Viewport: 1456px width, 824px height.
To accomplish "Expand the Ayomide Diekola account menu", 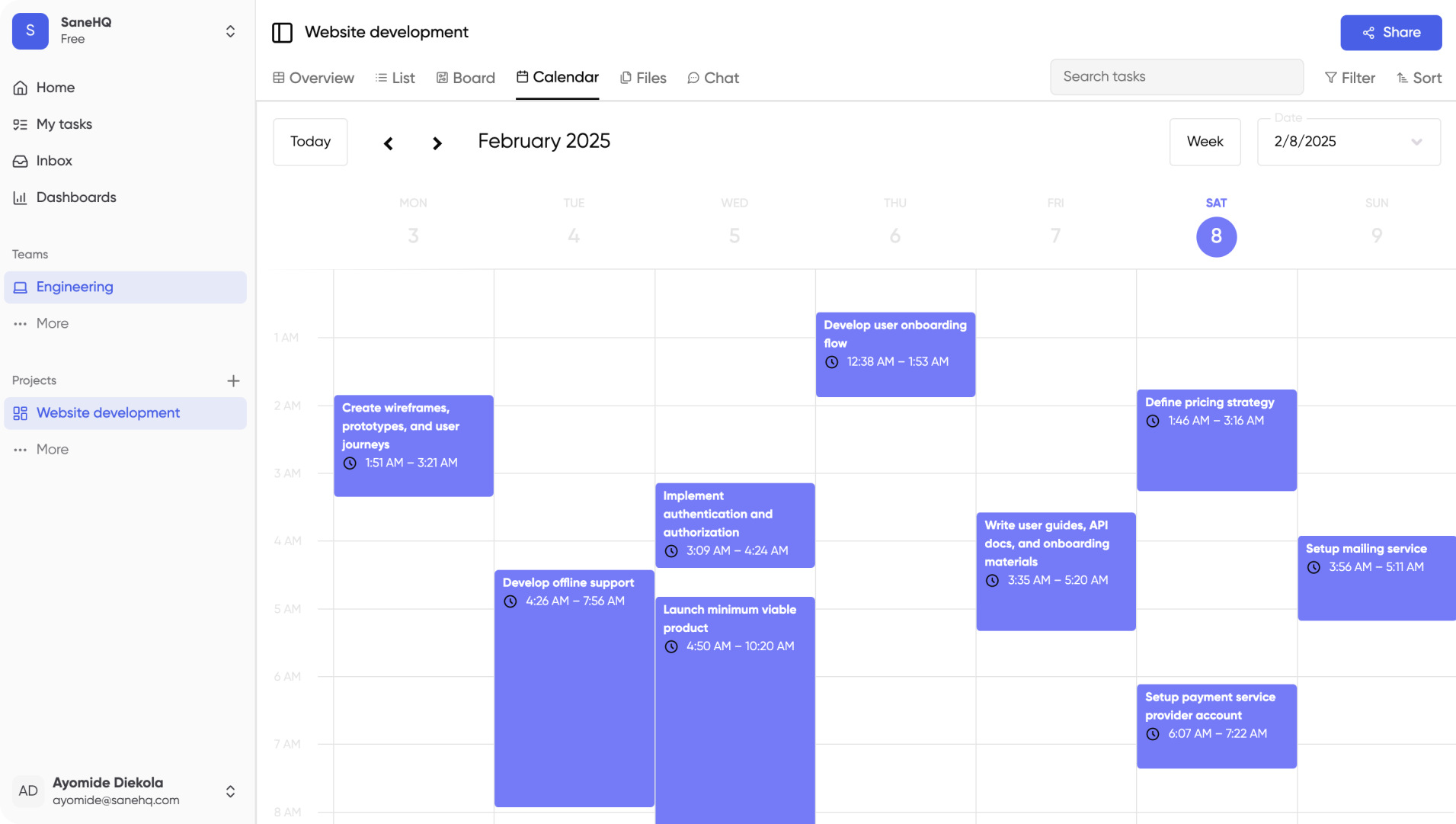I will tap(230, 791).
